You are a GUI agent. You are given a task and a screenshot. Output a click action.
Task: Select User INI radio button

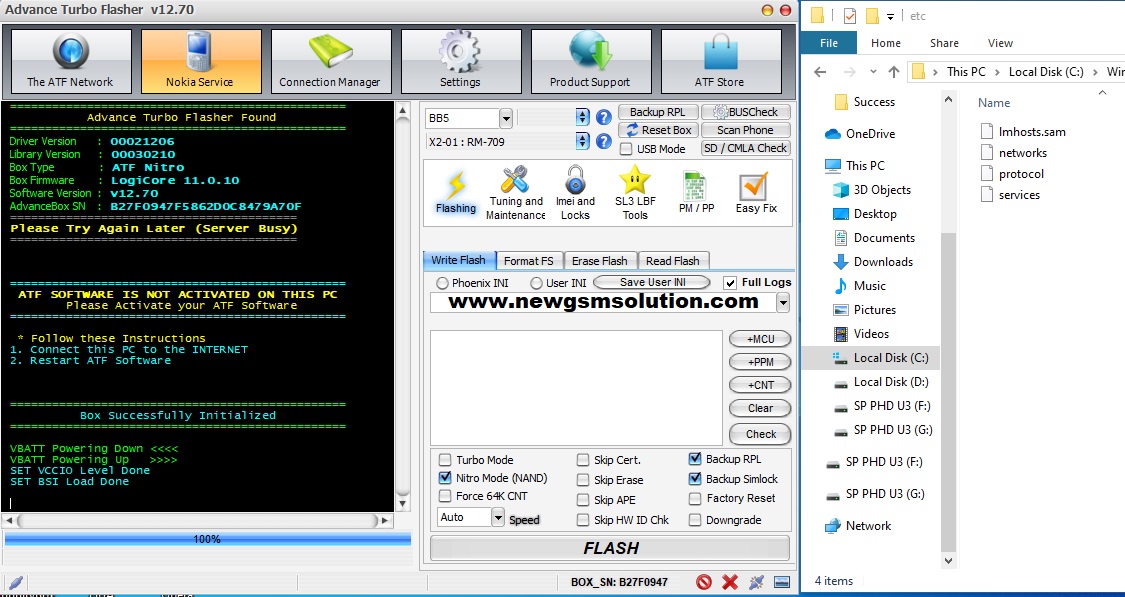pyautogui.click(x=536, y=283)
